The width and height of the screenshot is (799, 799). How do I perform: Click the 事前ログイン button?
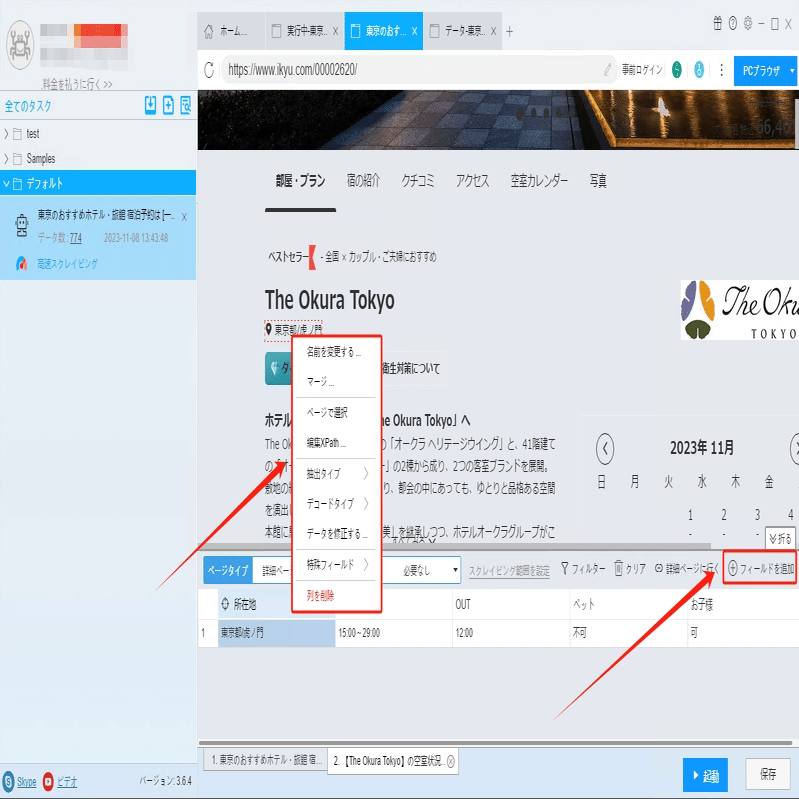click(x=642, y=70)
